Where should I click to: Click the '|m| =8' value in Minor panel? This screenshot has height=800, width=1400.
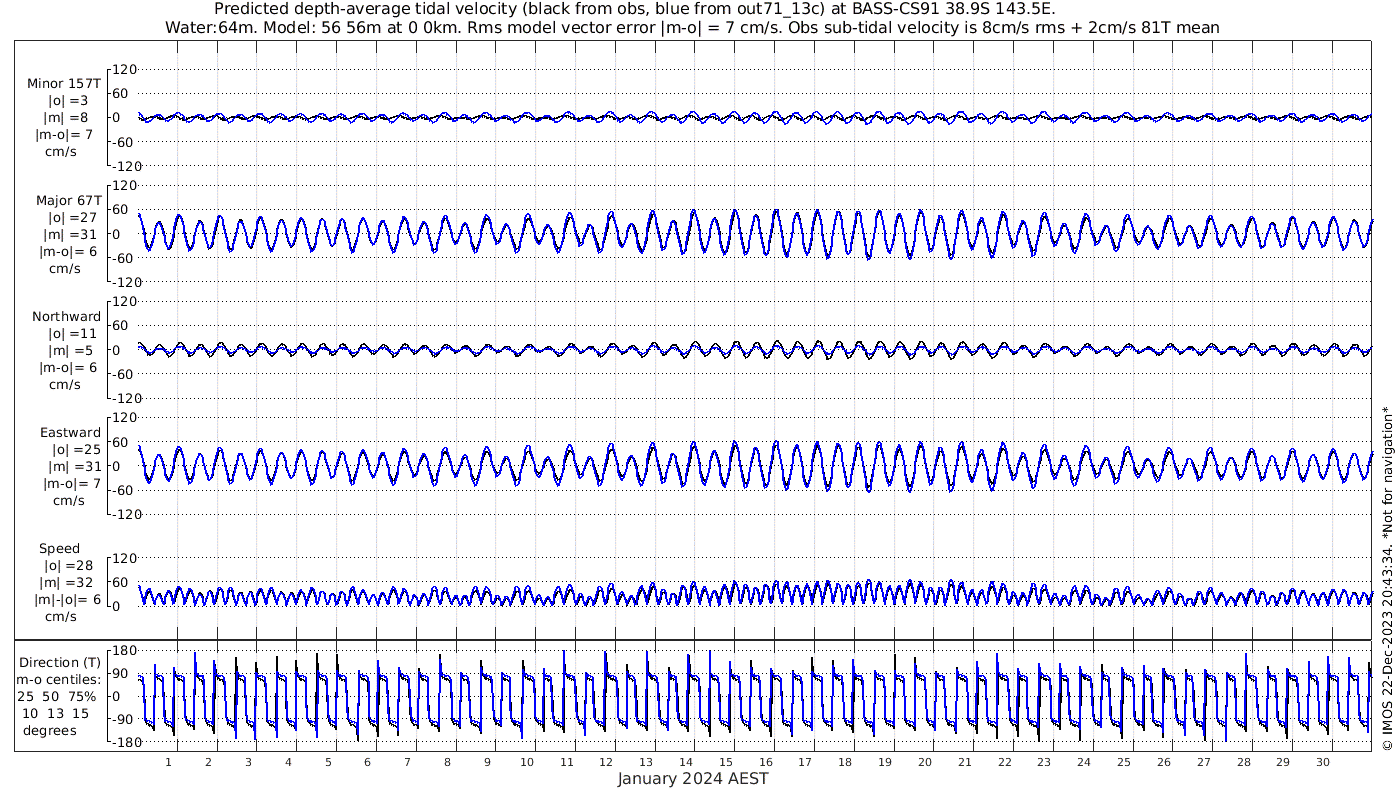67,118
